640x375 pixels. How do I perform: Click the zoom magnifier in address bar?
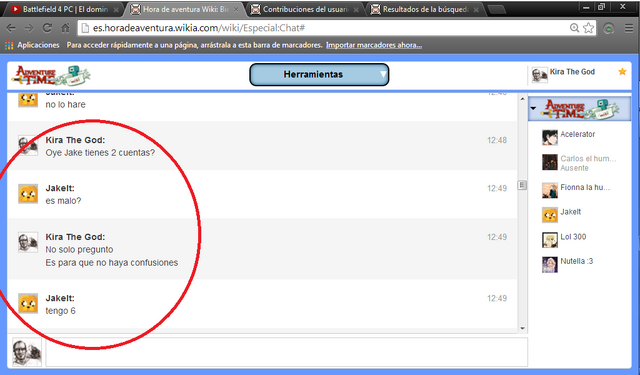point(574,28)
